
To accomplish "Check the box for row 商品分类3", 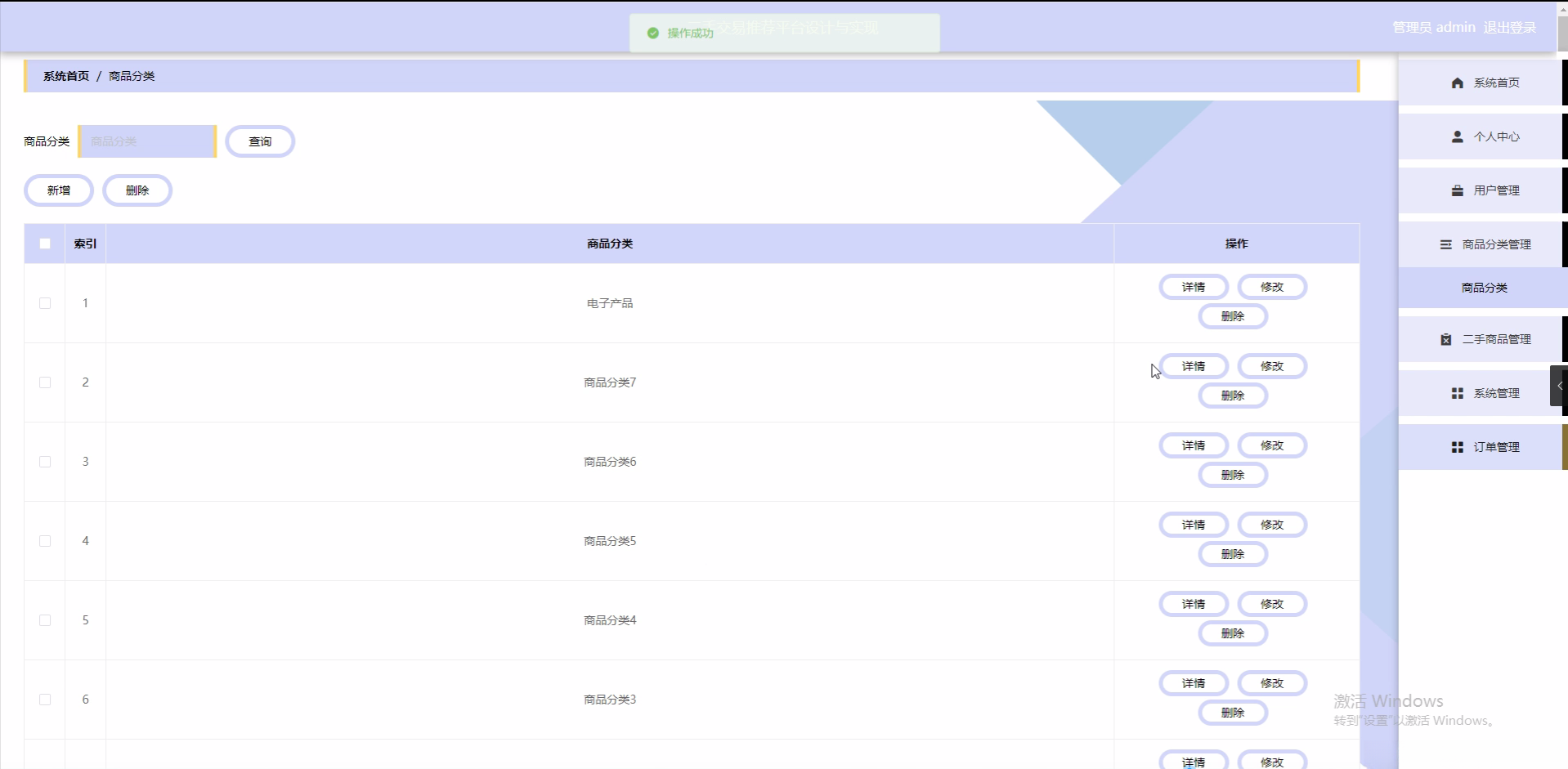I will pos(45,700).
